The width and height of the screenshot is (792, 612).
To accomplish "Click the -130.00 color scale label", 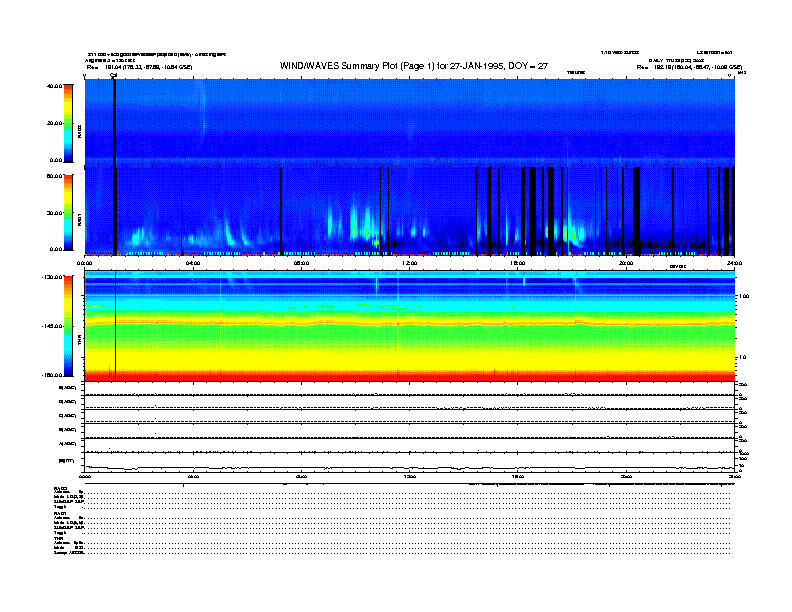I will (52, 277).
